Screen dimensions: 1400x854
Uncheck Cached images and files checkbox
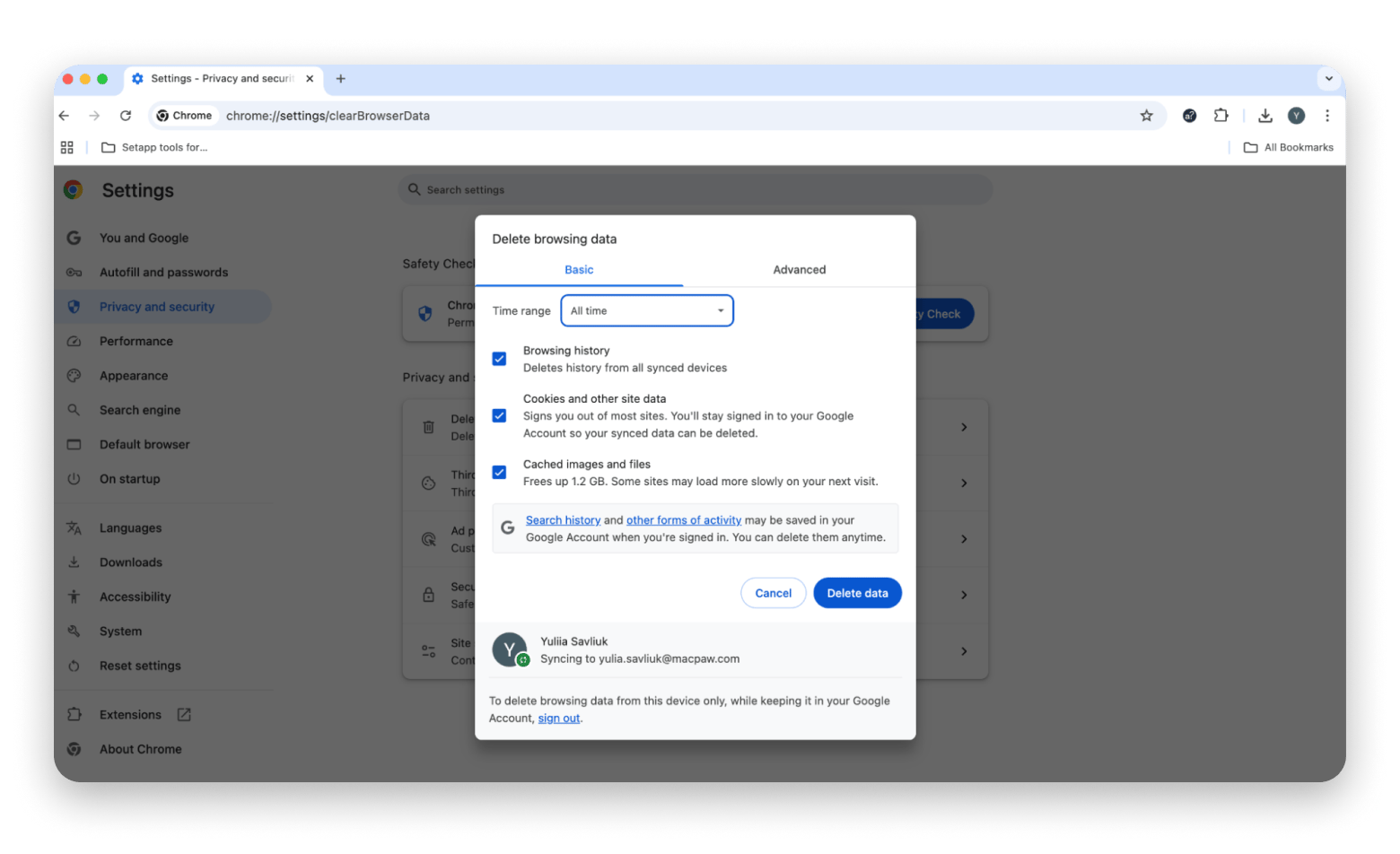tap(499, 473)
